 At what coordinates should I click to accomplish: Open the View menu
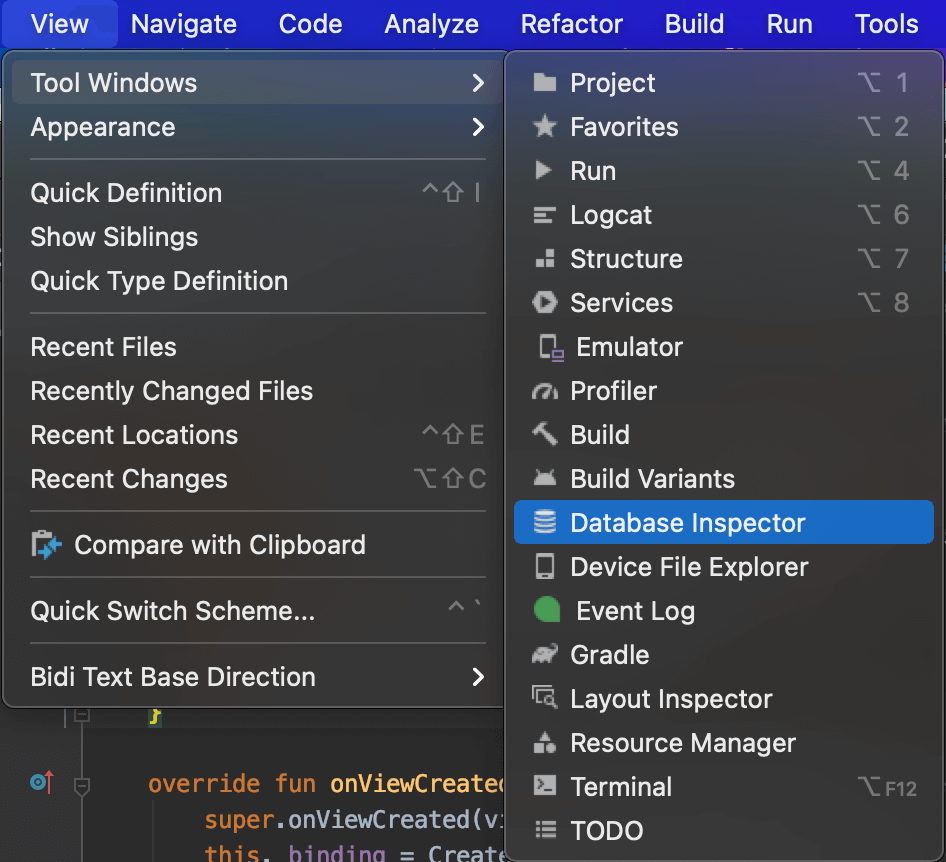[x=60, y=24]
